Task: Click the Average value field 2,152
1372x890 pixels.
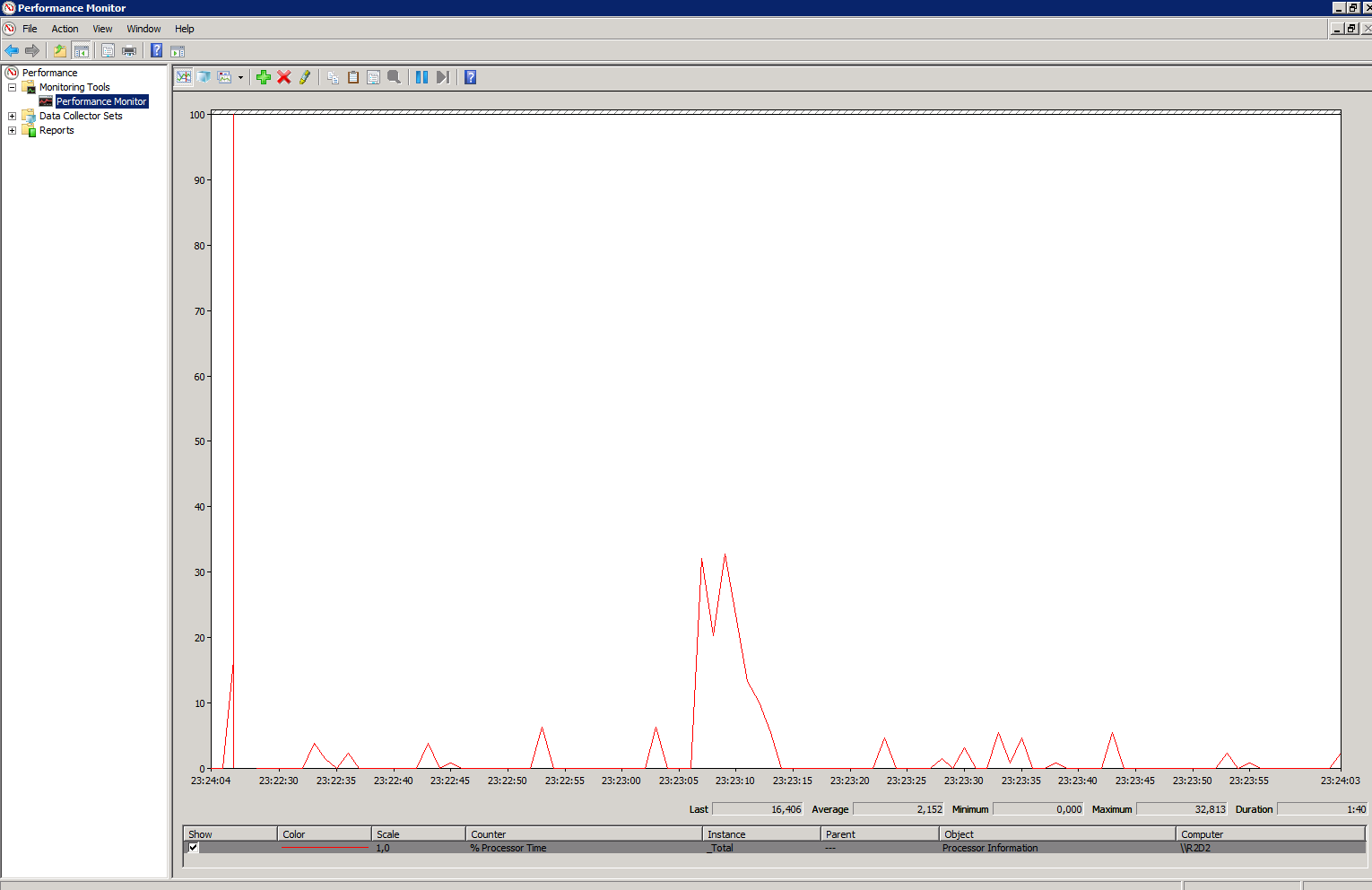Action: tap(899, 809)
